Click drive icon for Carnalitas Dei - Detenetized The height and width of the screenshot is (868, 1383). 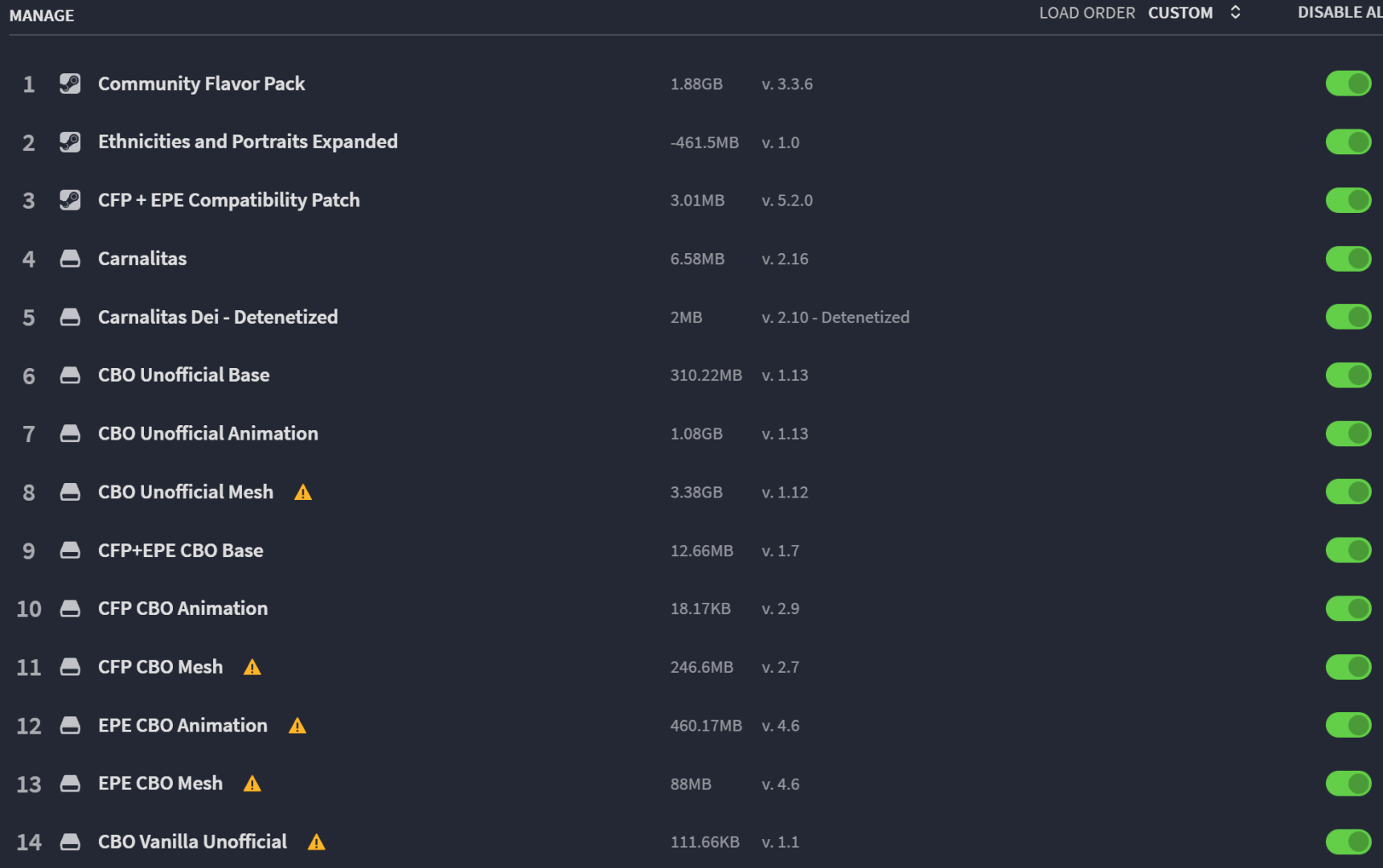(70, 317)
